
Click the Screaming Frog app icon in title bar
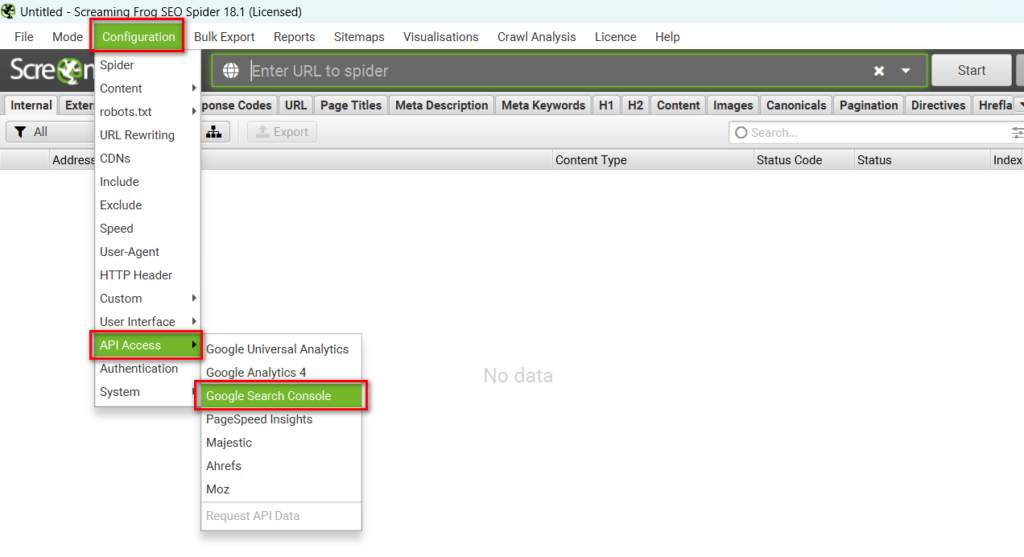[x=8, y=11]
